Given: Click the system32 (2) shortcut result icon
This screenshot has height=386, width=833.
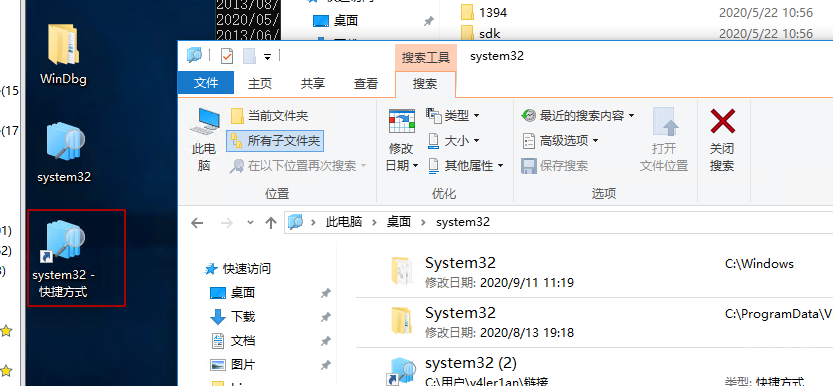Looking at the screenshot, I should coord(401,371).
